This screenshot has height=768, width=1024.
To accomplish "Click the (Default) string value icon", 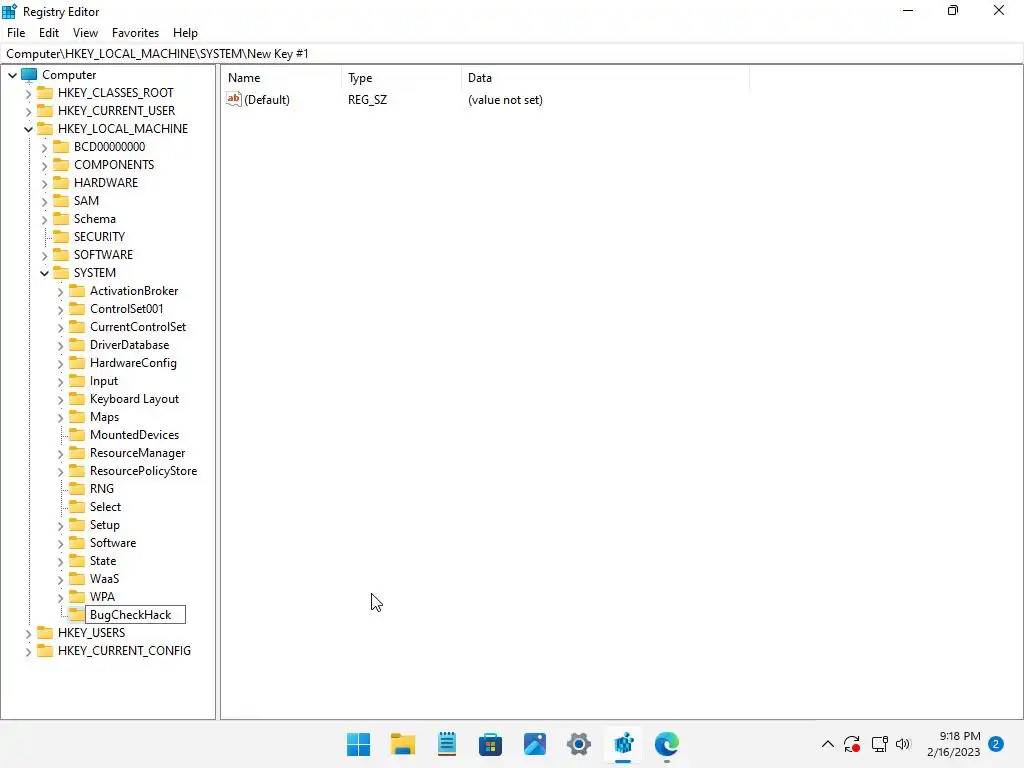I will tap(234, 99).
